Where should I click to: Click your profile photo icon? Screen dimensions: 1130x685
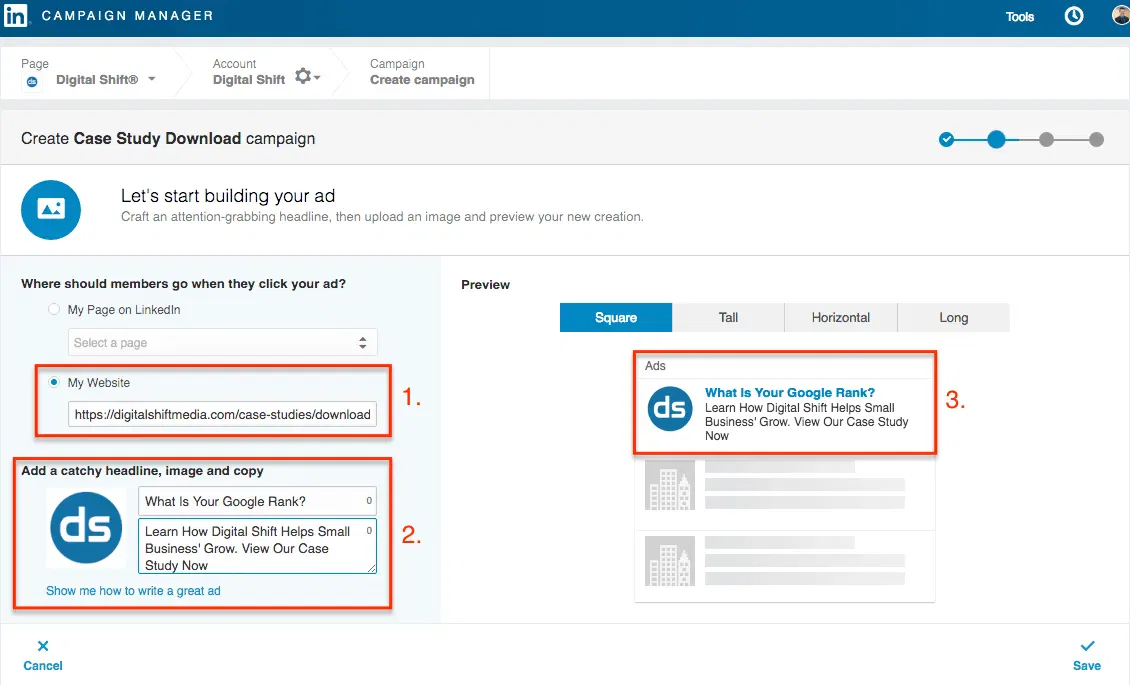point(1119,15)
